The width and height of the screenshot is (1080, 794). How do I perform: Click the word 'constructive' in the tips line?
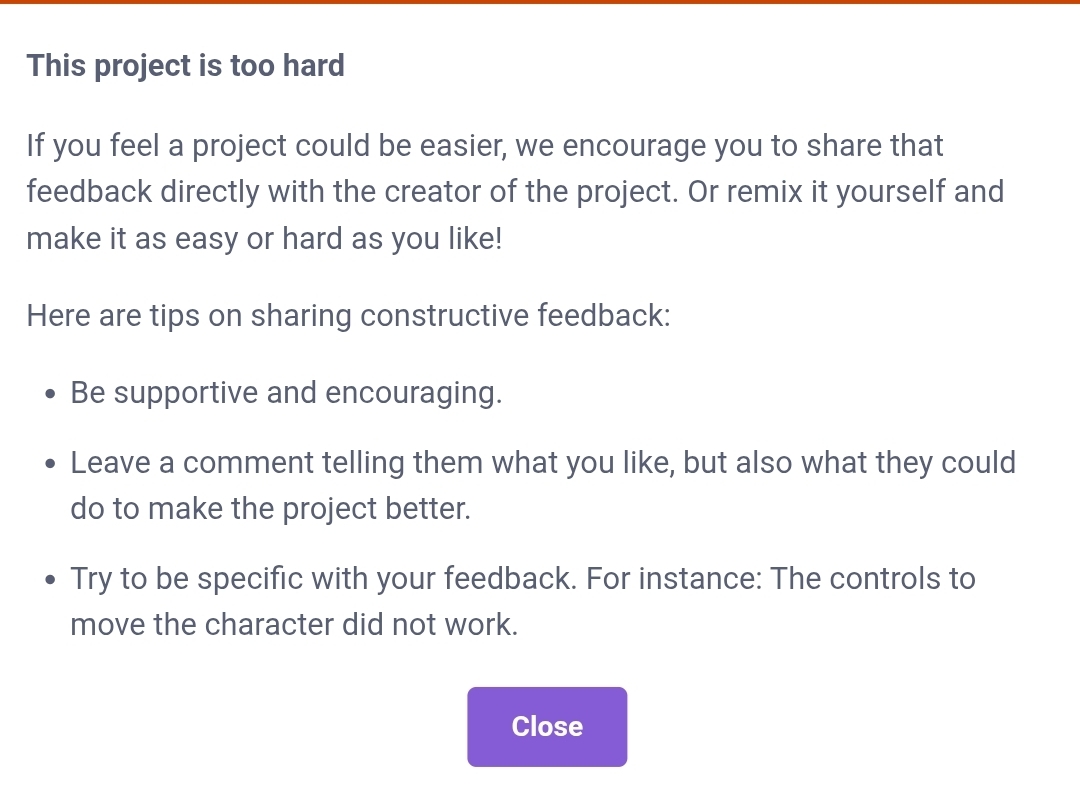click(x=445, y=316)
